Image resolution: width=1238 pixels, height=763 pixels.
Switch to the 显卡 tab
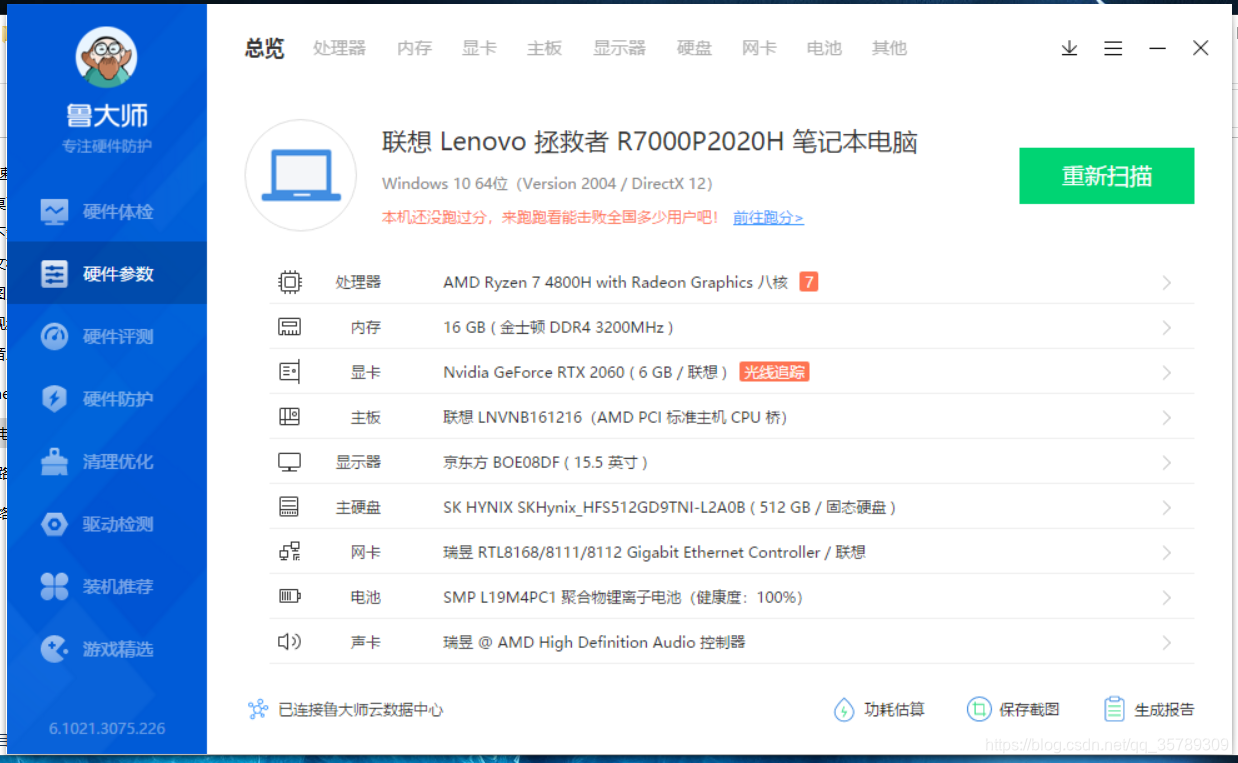click(x=479, y=48)
